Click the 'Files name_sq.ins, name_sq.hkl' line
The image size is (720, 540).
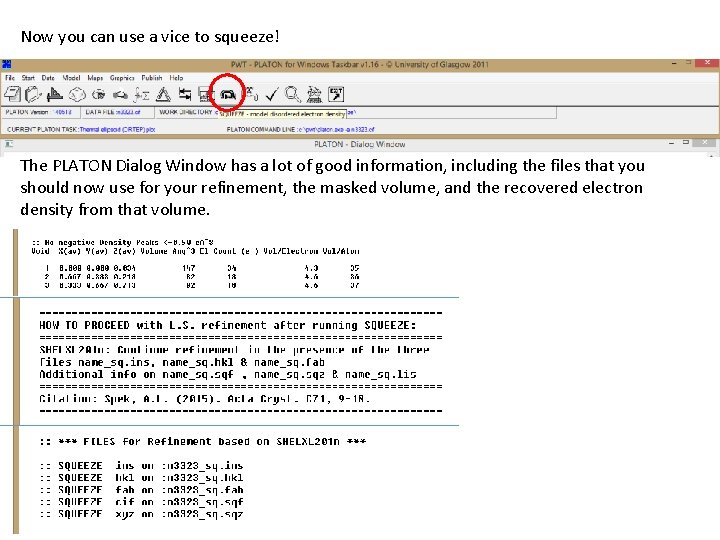pyautogui.click(x=182, y=362)
